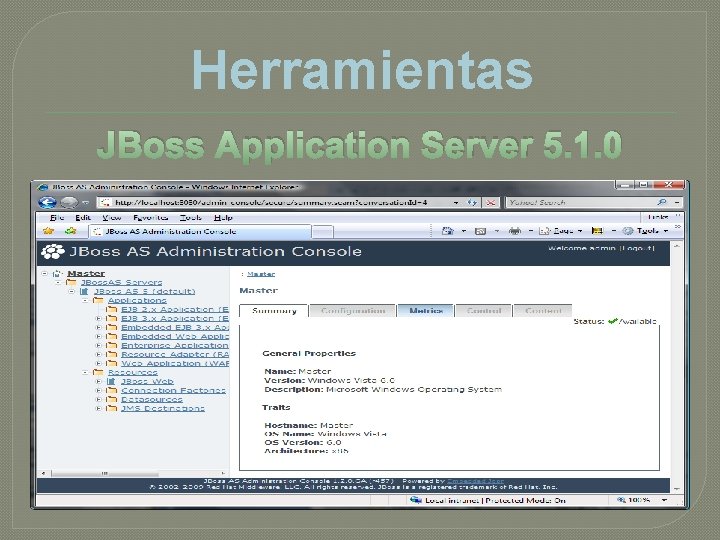The image size is (720, 540).
Task: Expand the EJB 3.x Application node
Action: (x=98, y=318)
